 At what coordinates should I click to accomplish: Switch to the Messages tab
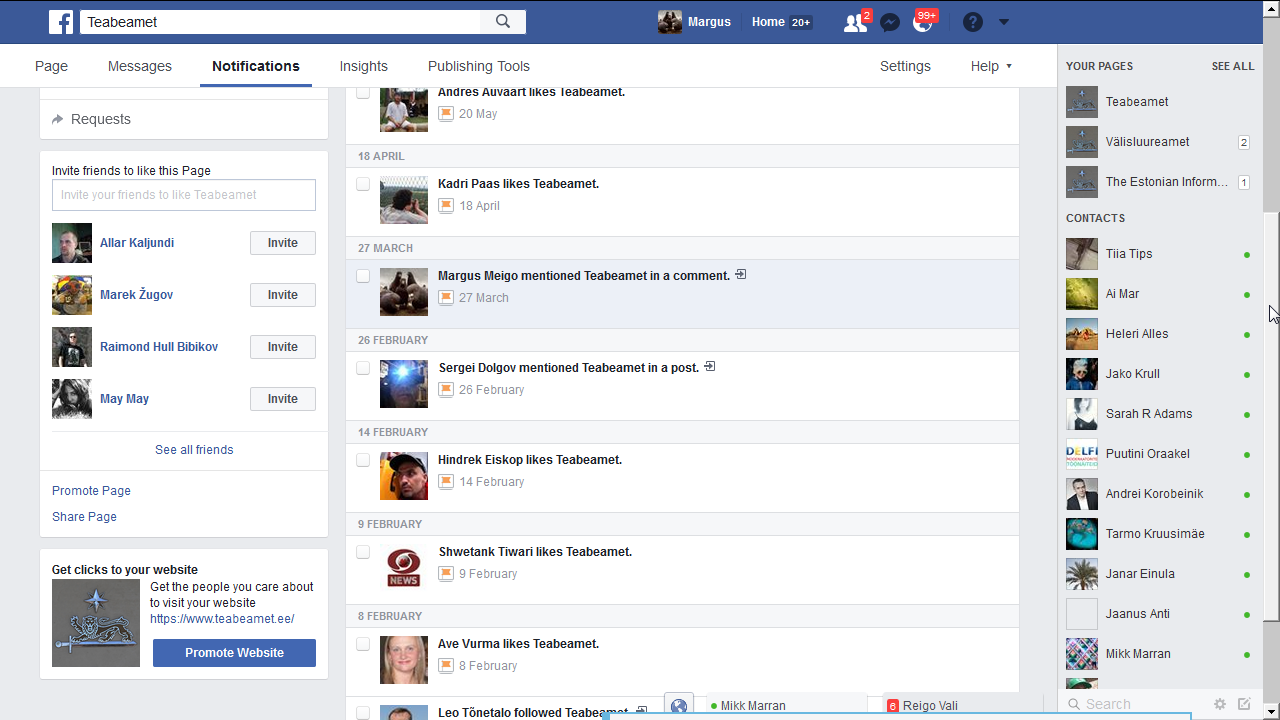click(x=140, y=66)
